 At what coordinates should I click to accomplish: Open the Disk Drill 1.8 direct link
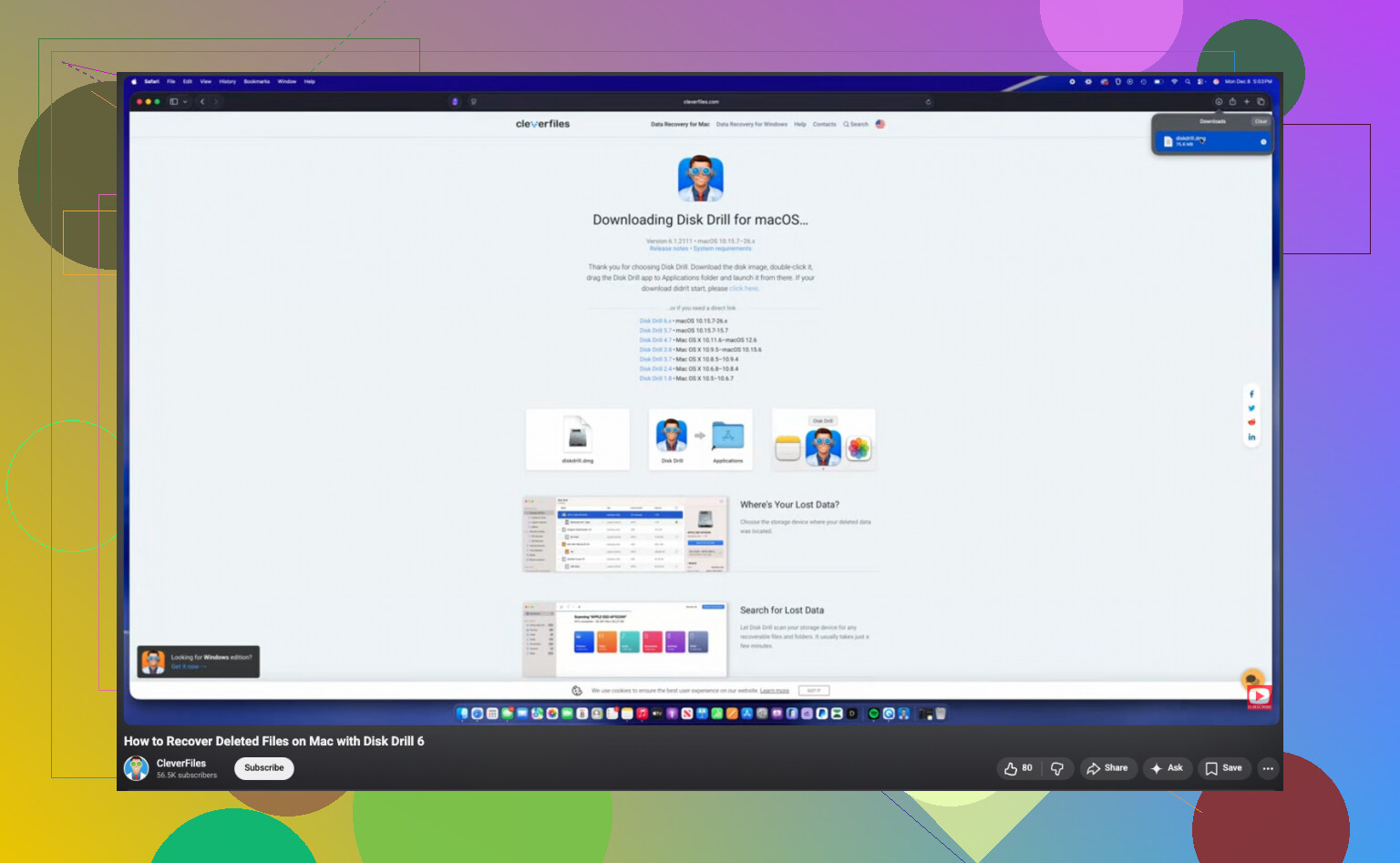point(654,378)
